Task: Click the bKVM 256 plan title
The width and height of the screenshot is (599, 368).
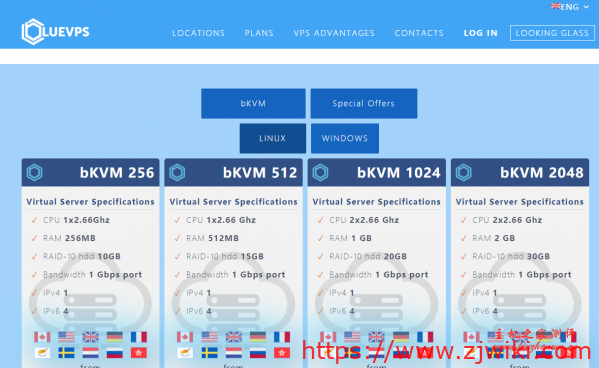Action: click(x=117, y=173)
